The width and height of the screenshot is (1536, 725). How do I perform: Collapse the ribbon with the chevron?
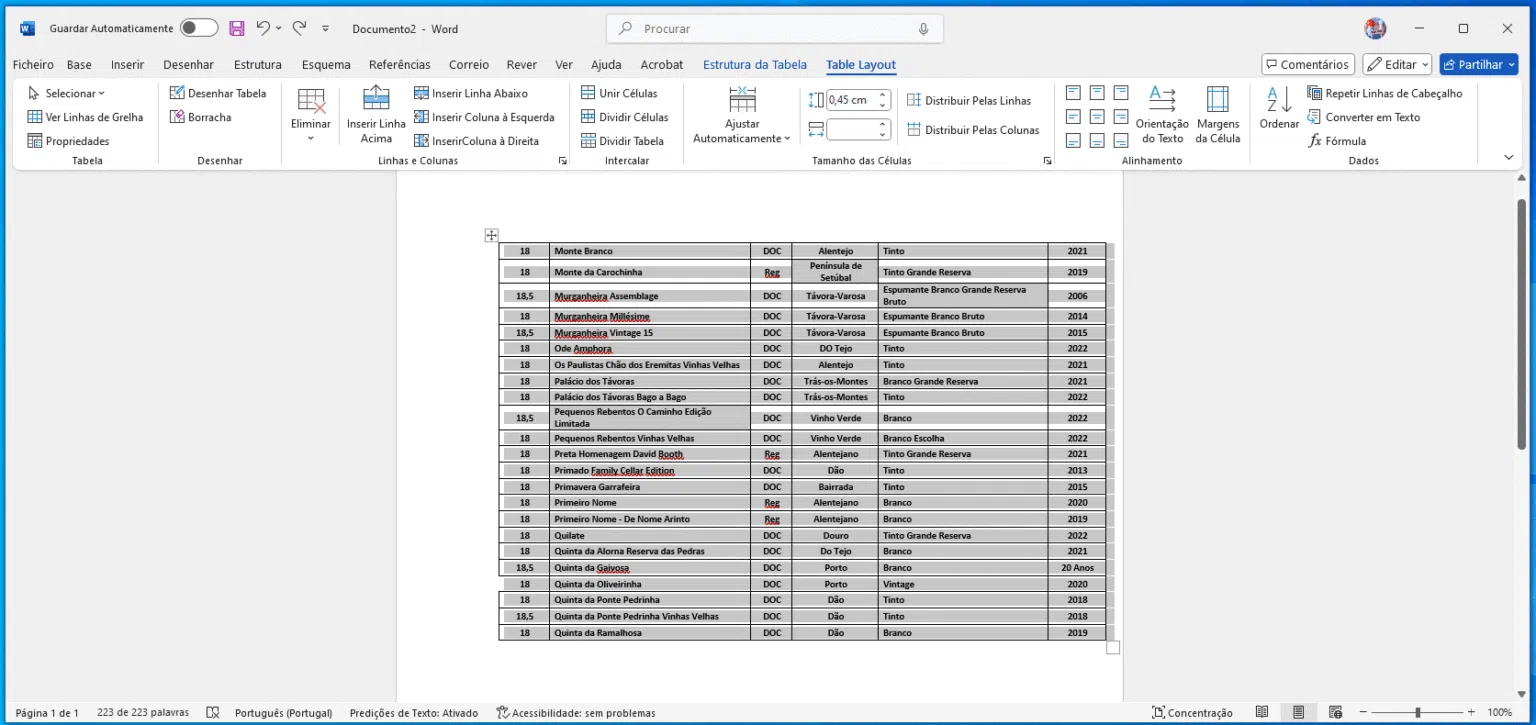(x=1509, y=157)
